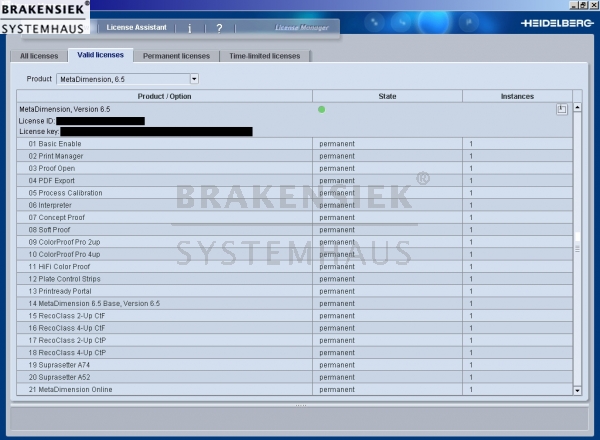The height and width of the screenshot is (440, 600).
Task: Click the Product / Option column header
Action: coord(165,96)
